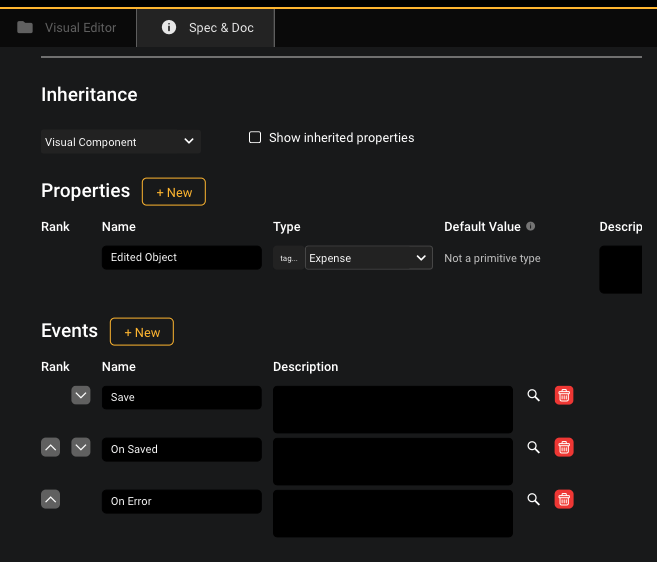Open the Expense type dropdown
The image size is (657, 562).
coord(369,258)
